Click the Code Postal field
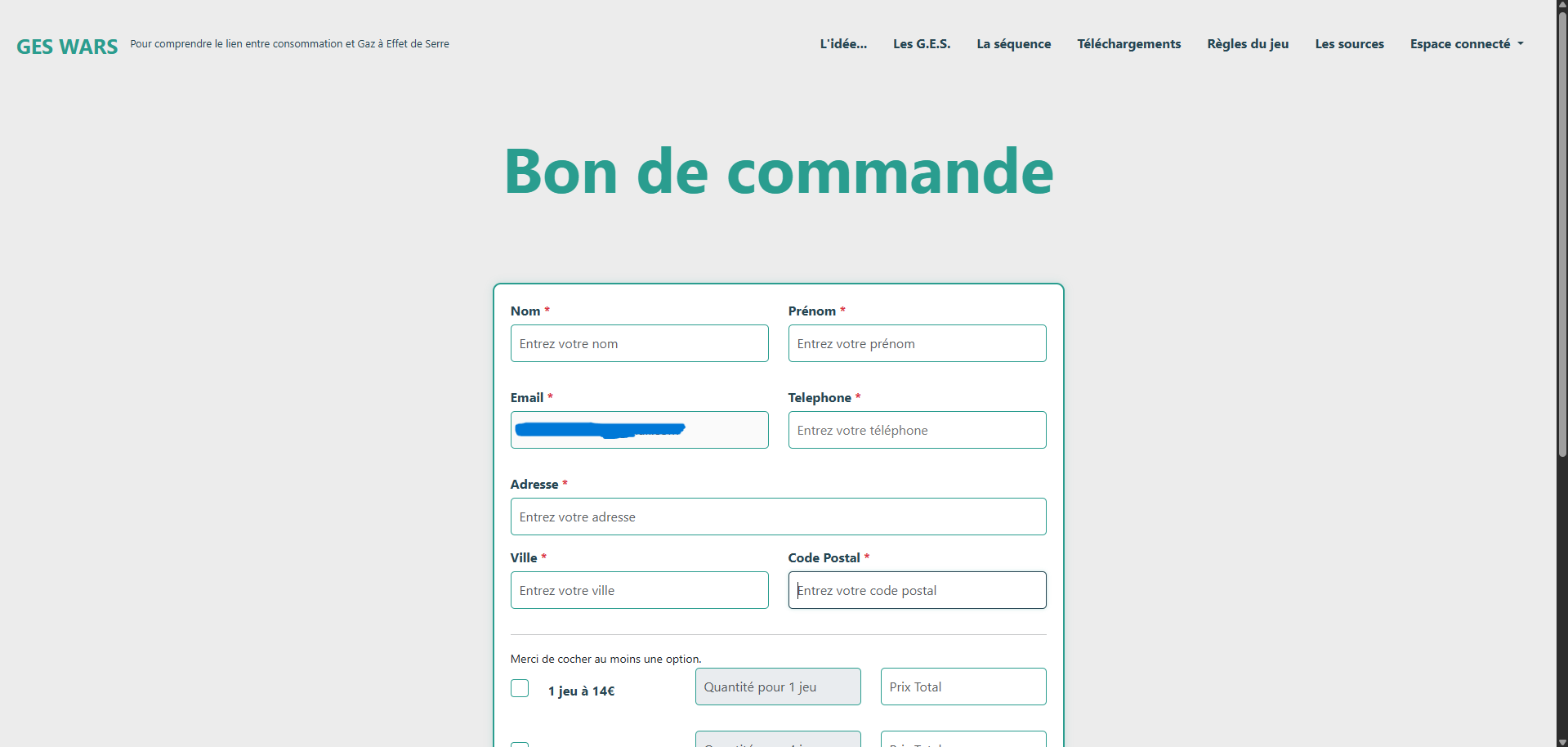The height and width of the screenshot is (747, 1568). click(x=917, y=590)
